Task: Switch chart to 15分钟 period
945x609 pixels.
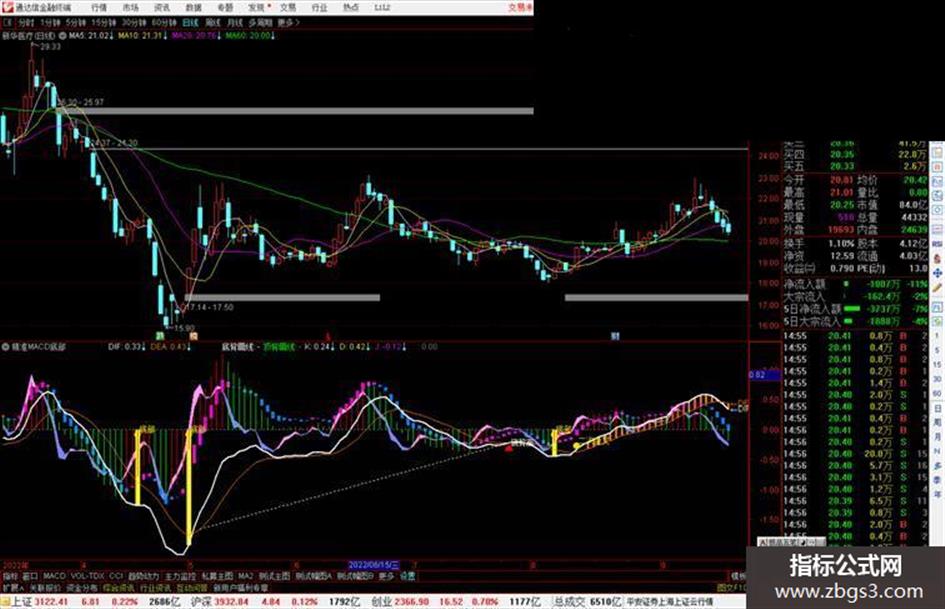Action: tap(104, 23)
